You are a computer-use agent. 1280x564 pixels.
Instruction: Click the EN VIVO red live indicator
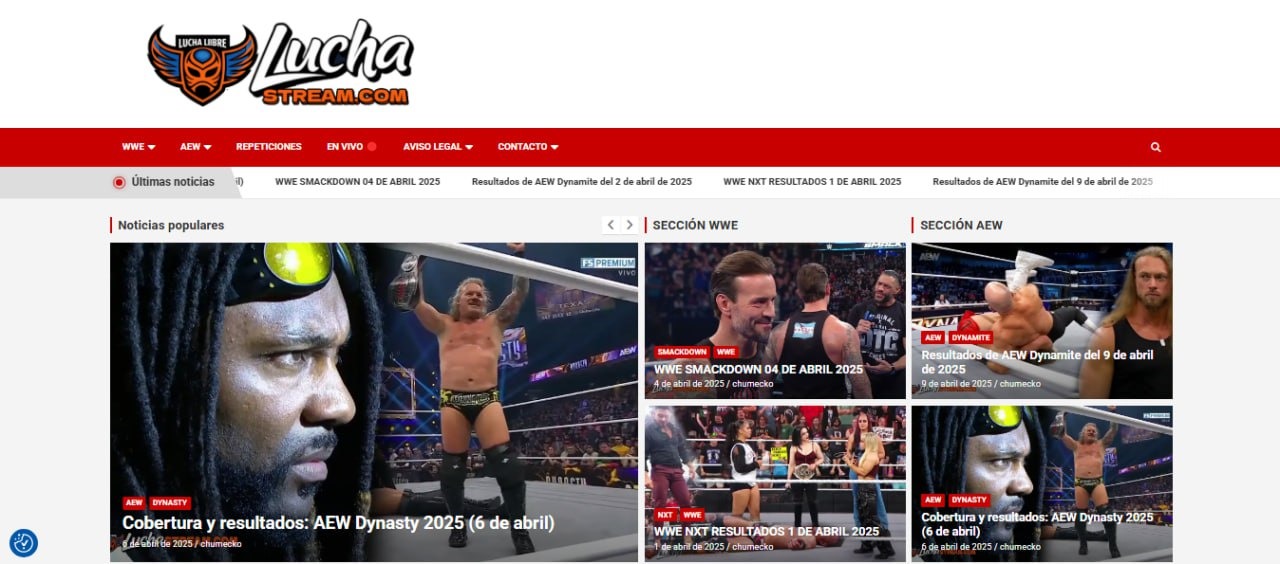[x=372, y=147]
